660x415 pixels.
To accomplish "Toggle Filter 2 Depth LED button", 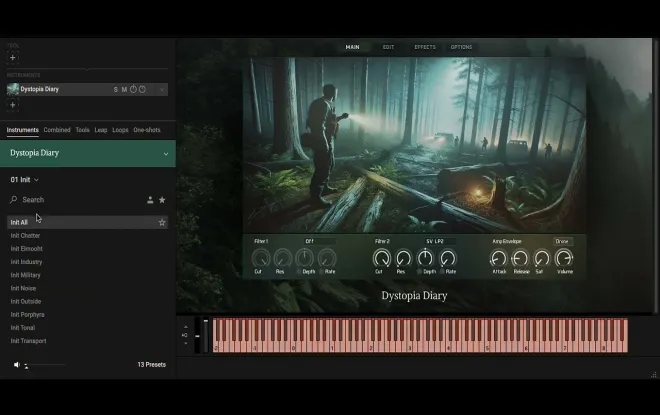I will coord(419,272).
